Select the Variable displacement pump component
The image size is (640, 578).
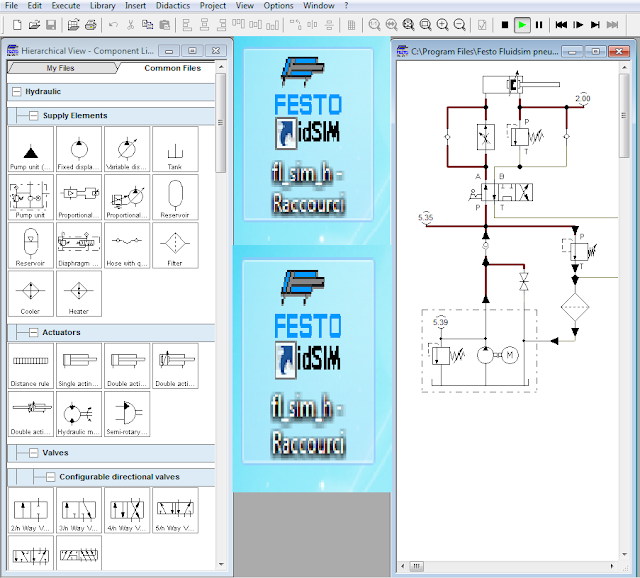click(127, 149)
